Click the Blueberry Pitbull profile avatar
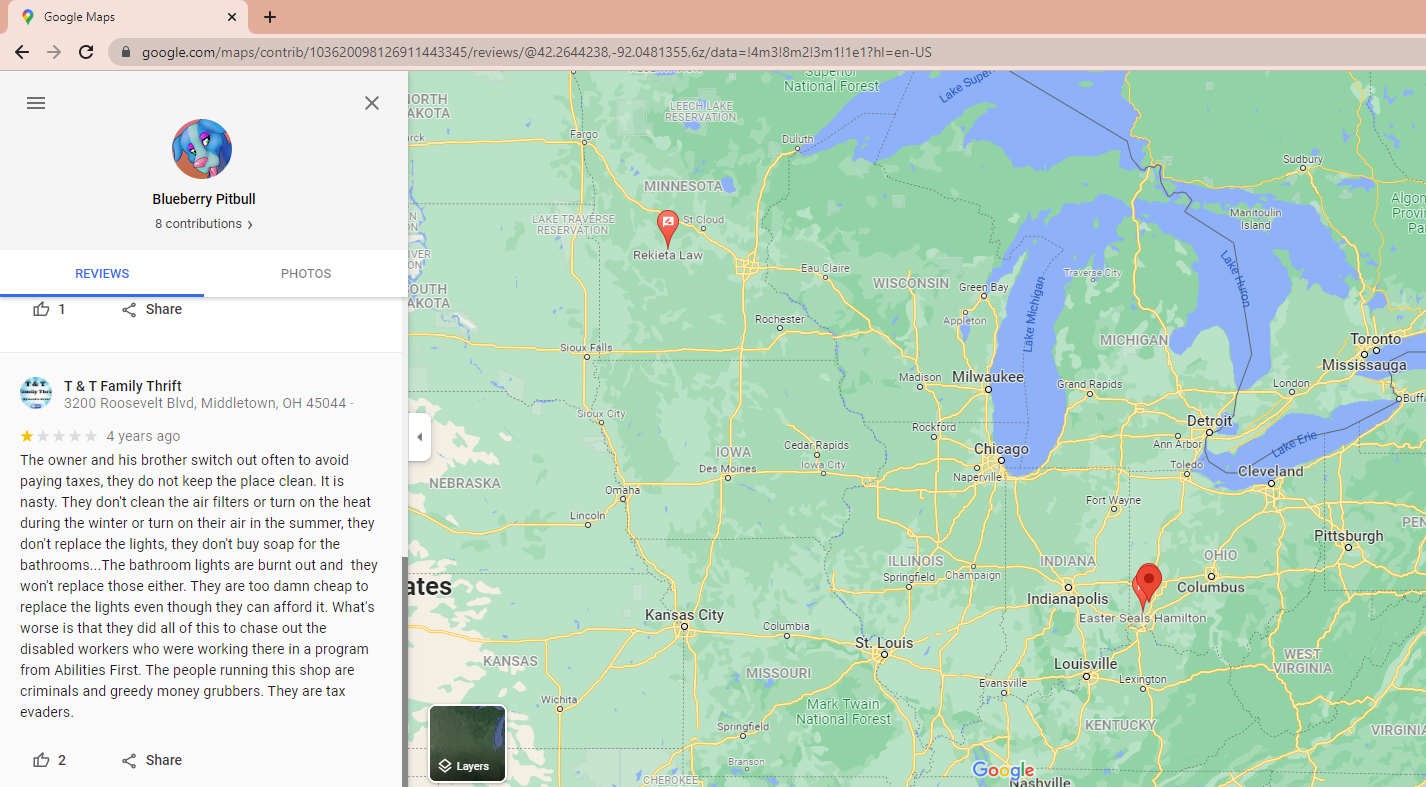 pos(202,149)
